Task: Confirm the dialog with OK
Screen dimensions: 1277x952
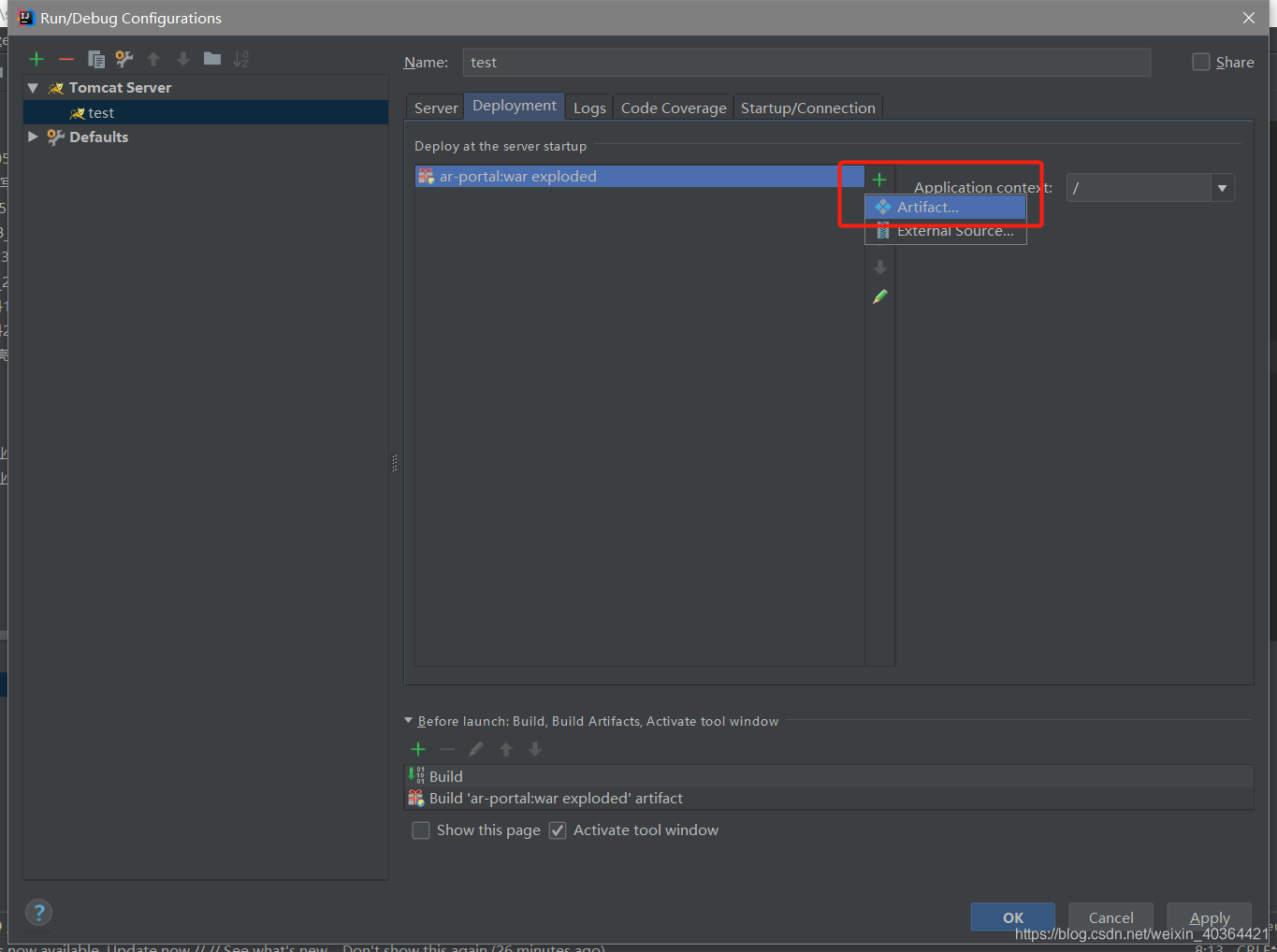Action: 1013,917
